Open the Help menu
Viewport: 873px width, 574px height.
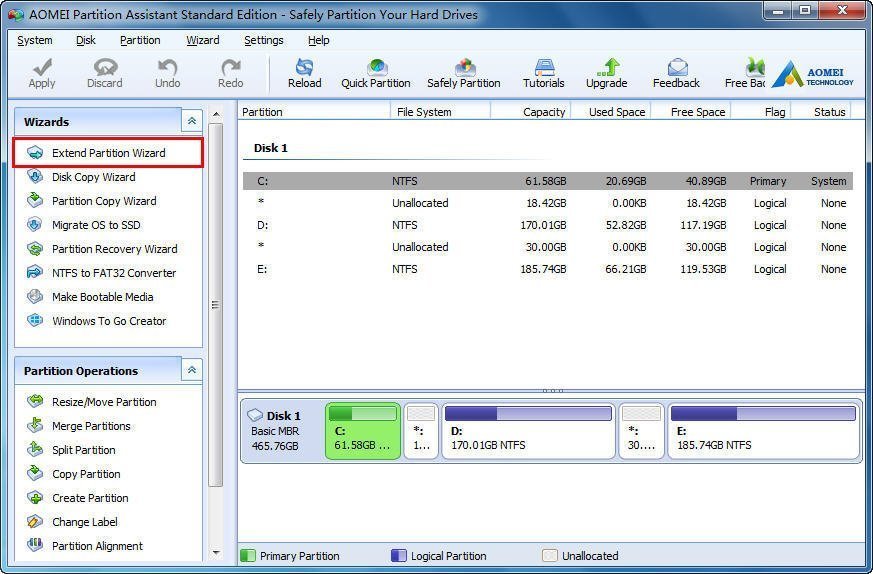tap(318, 40)
